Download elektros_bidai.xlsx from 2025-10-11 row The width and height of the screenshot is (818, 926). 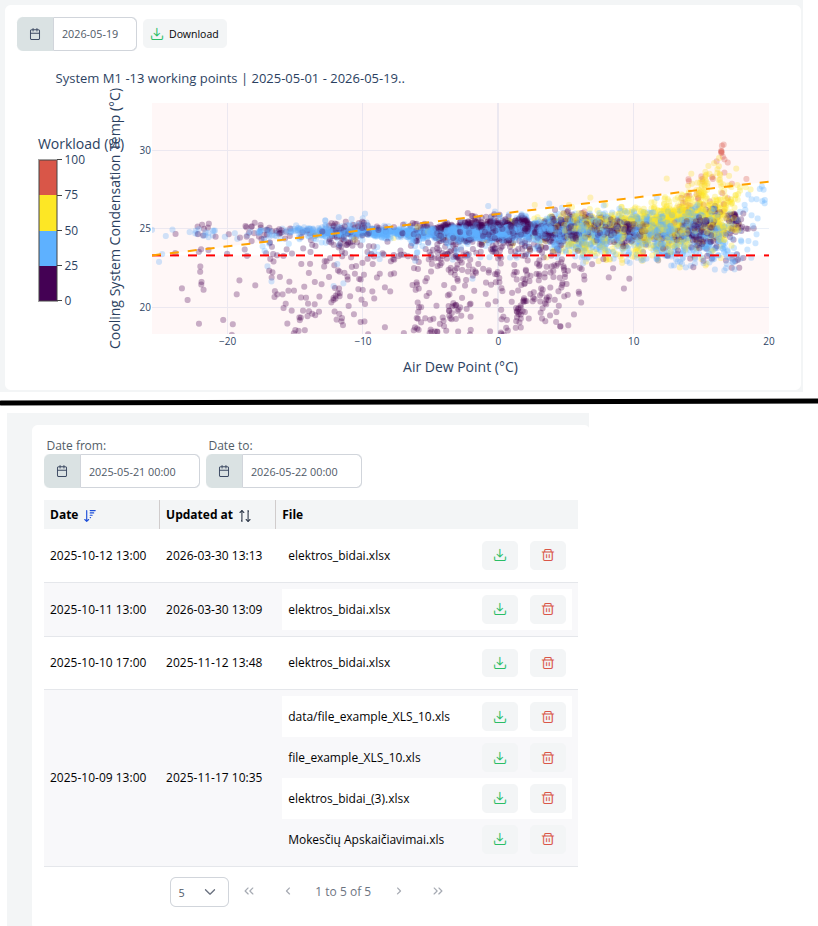click(500, 609)
